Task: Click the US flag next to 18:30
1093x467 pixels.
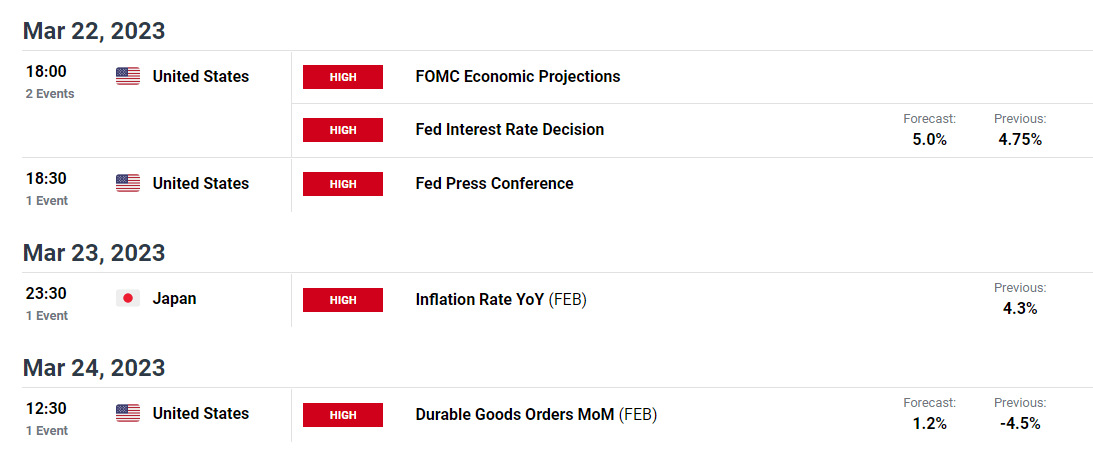Action: coord(128,183)
